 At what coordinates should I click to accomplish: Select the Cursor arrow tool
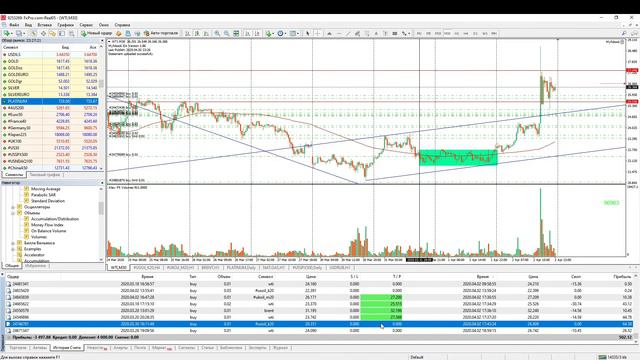coord(308,33)
